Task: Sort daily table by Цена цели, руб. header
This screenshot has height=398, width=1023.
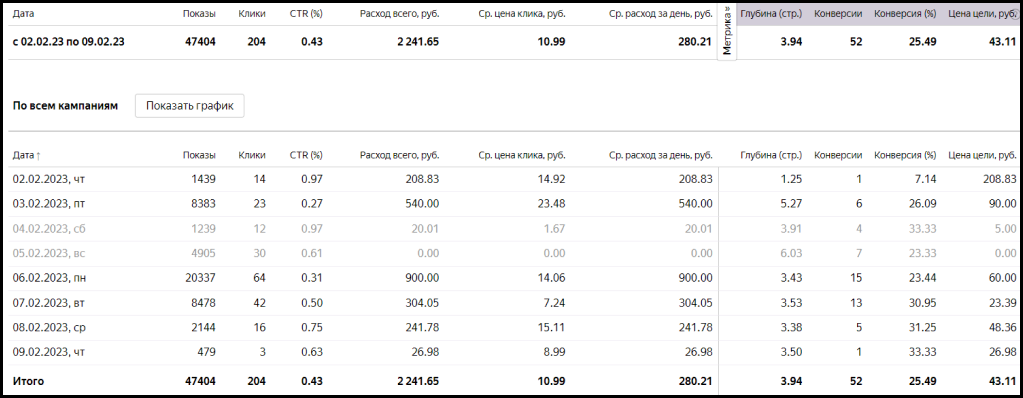Action: tap(982, 155)
